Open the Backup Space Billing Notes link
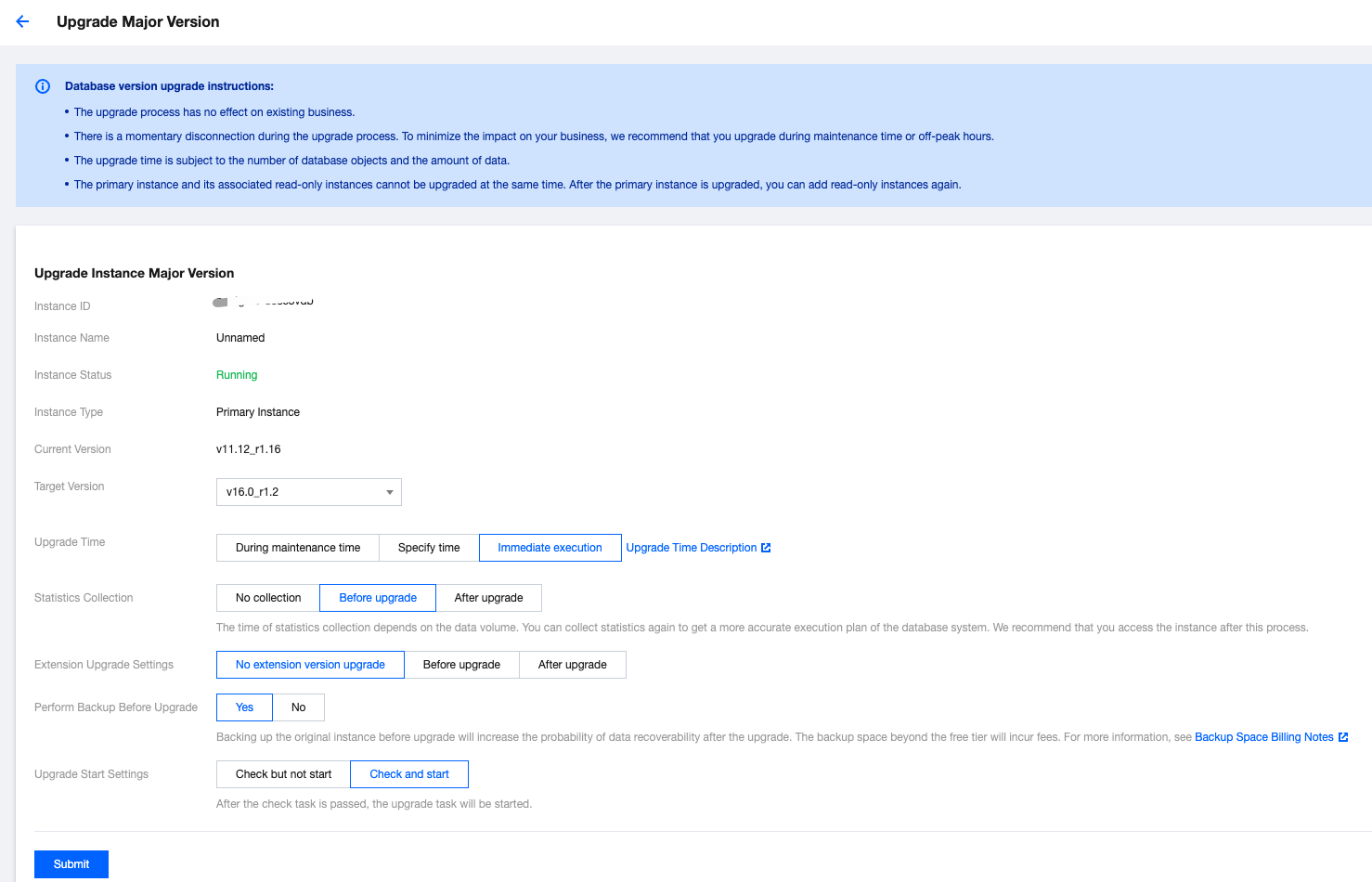1372x882 pixels. [x=1263, y=737]
